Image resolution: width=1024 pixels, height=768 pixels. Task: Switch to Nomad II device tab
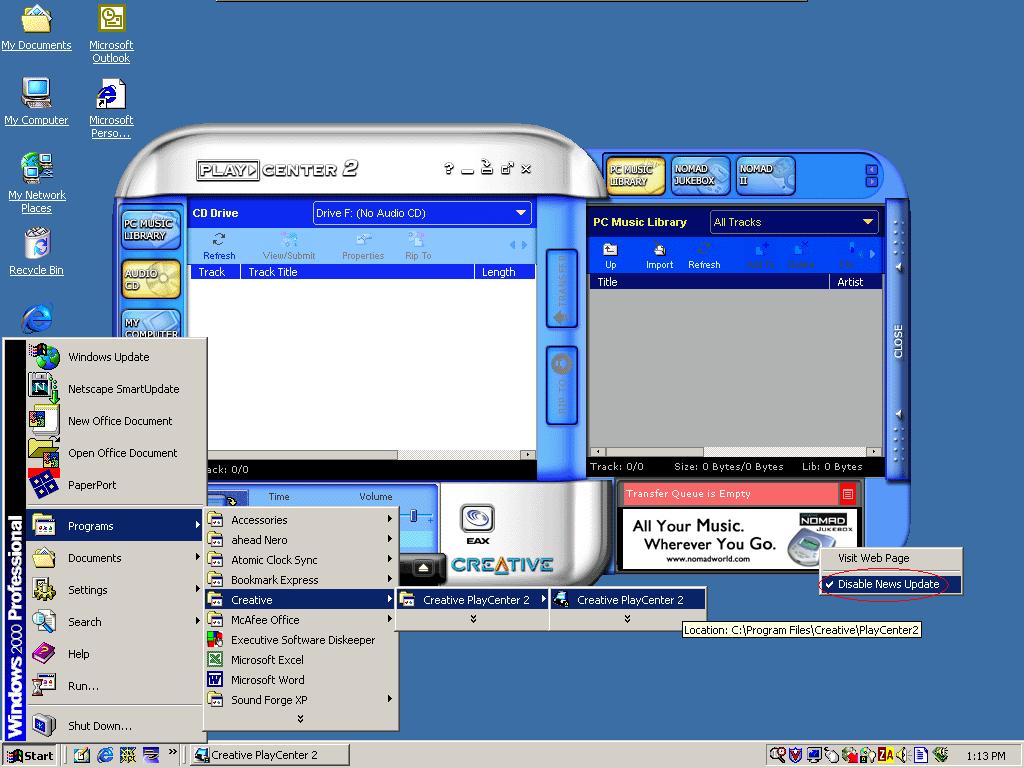click(765, 175)
